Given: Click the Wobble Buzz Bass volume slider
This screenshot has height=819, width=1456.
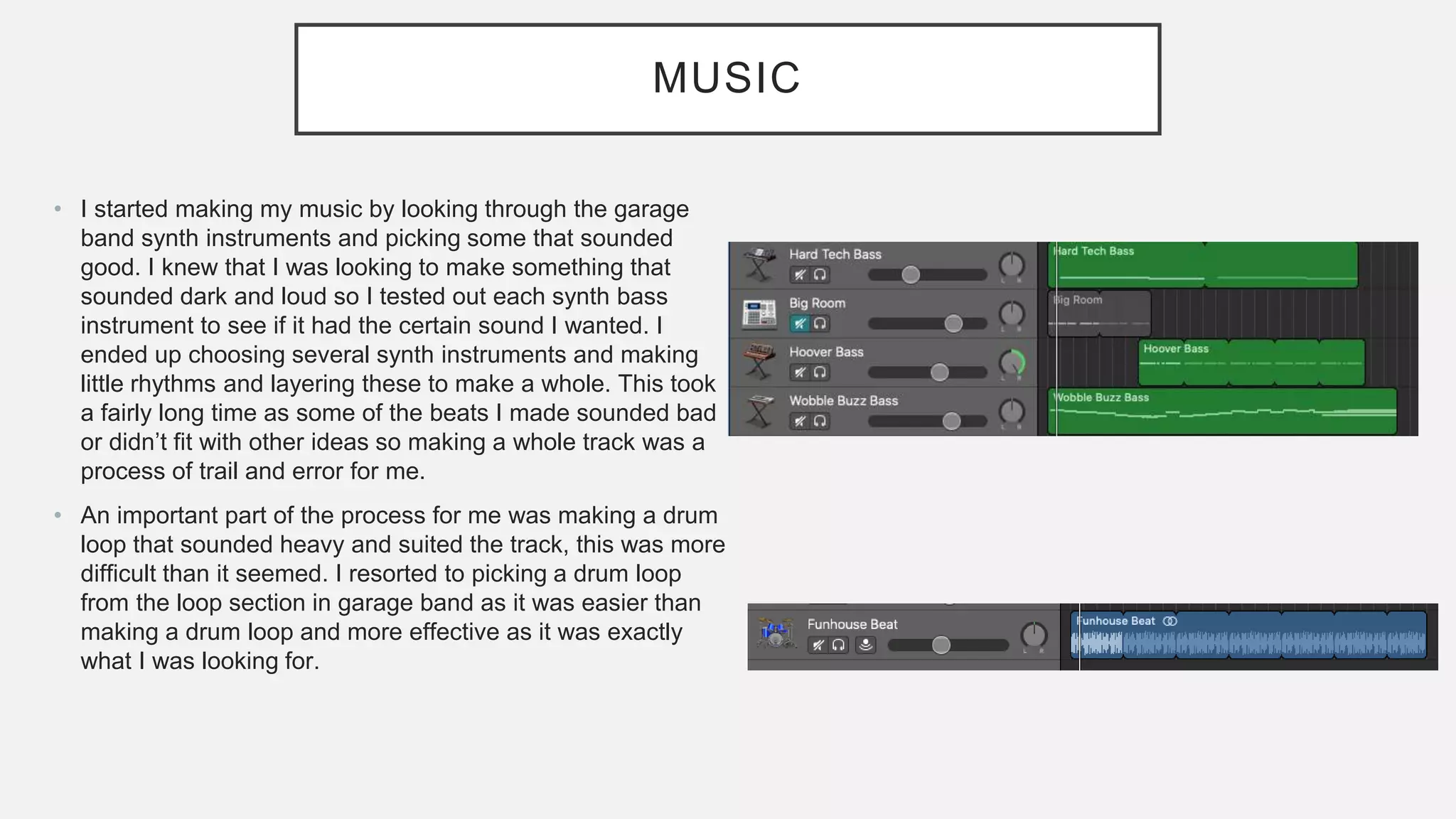Looking at the screenshot, I should tap(928, 421).
